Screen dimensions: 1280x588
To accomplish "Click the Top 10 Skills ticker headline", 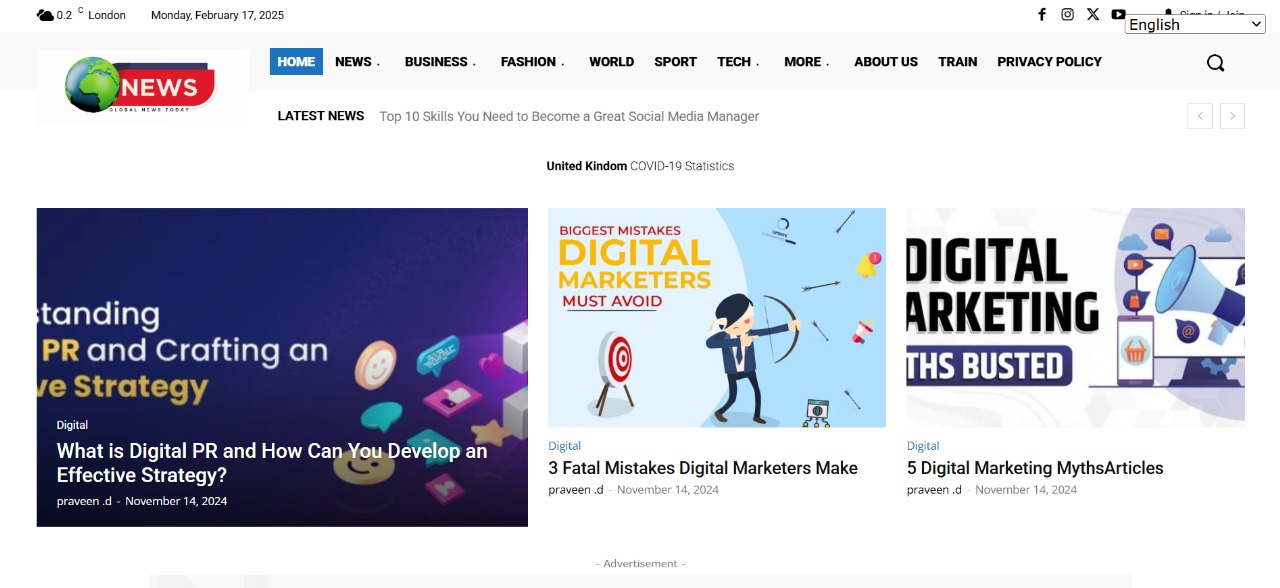I will click(568, 117).
